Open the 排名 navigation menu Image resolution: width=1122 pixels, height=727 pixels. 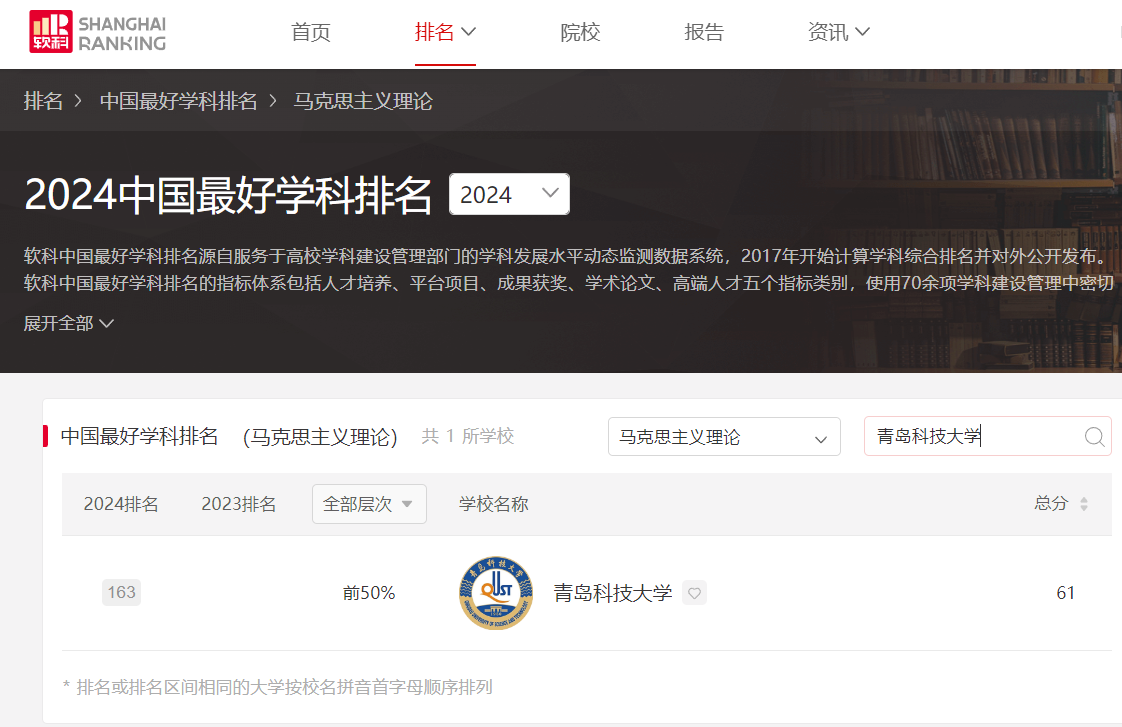coord(445,32)
